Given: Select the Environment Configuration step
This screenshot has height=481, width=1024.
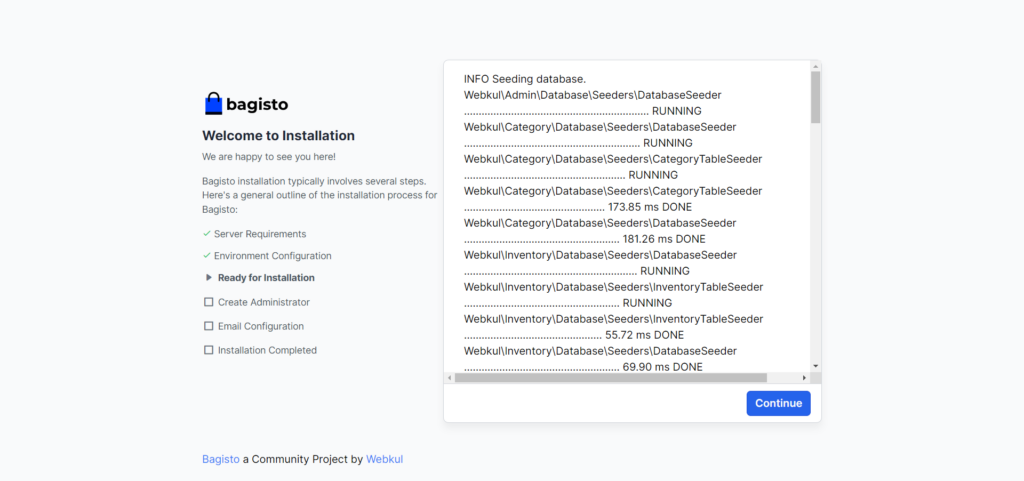Looking at the screenshot, I should [274, 256].
